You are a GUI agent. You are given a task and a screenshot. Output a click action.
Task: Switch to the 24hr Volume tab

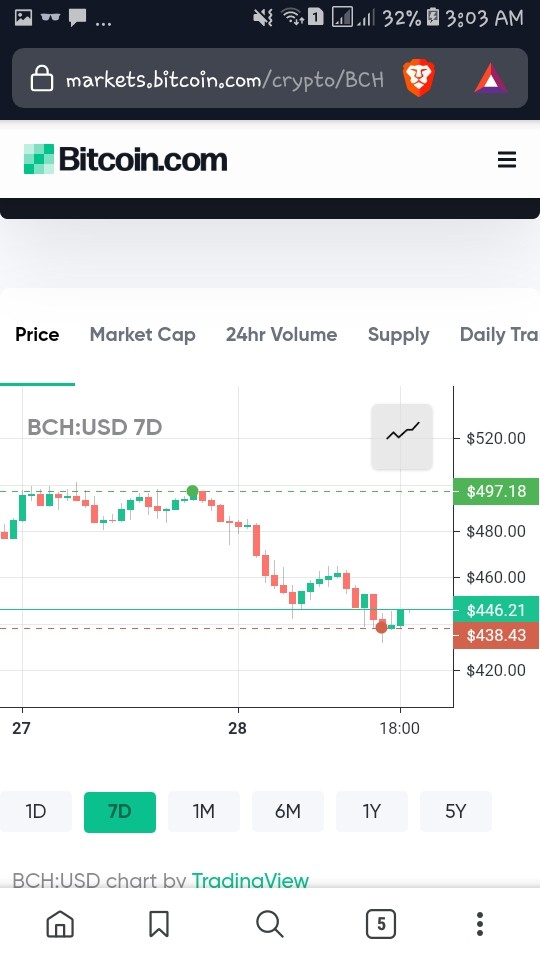[x=282, y=334]
